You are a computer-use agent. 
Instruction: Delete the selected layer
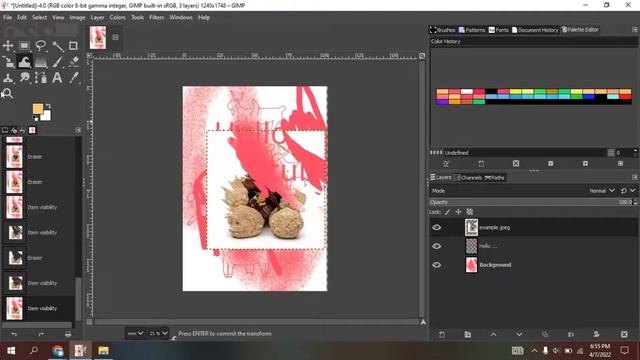coord(624,334)
